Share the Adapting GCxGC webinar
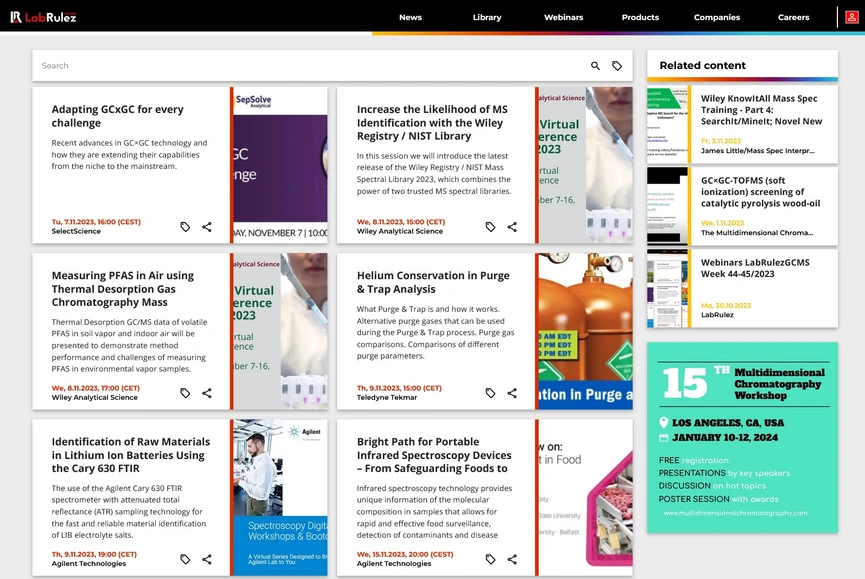Viewport: 865px width, 579px height. pos(207,227)
